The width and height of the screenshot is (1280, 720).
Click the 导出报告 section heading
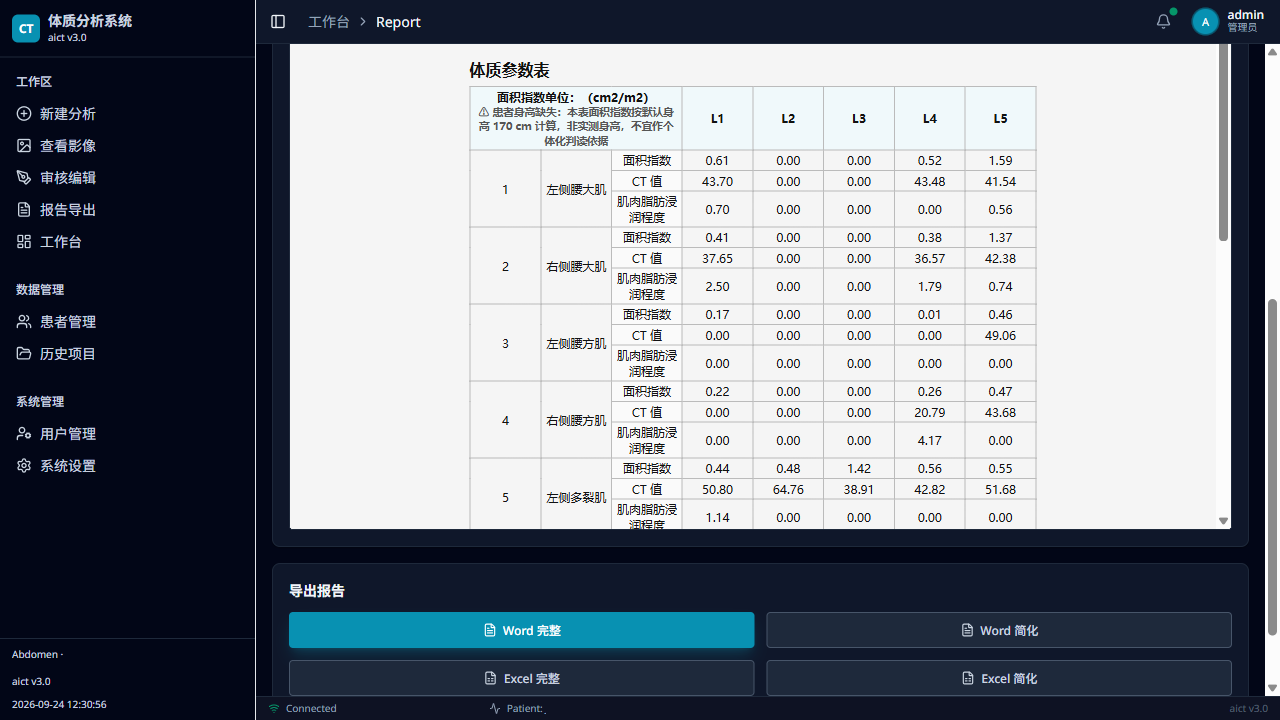[x=317, y=591]
